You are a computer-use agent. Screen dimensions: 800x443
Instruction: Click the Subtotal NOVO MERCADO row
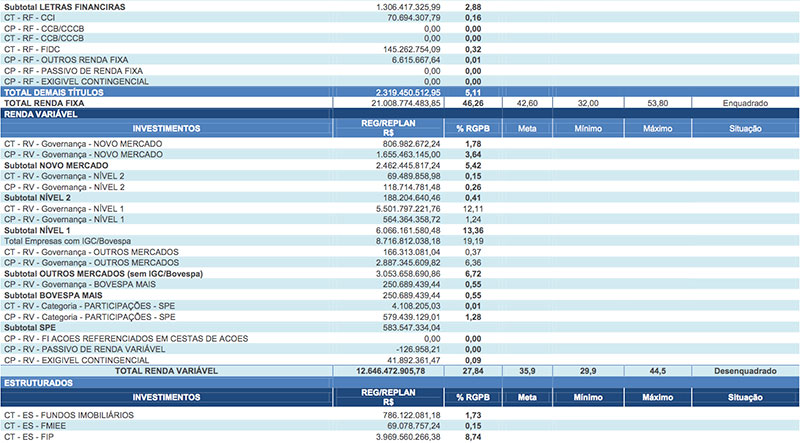(56, 165)
